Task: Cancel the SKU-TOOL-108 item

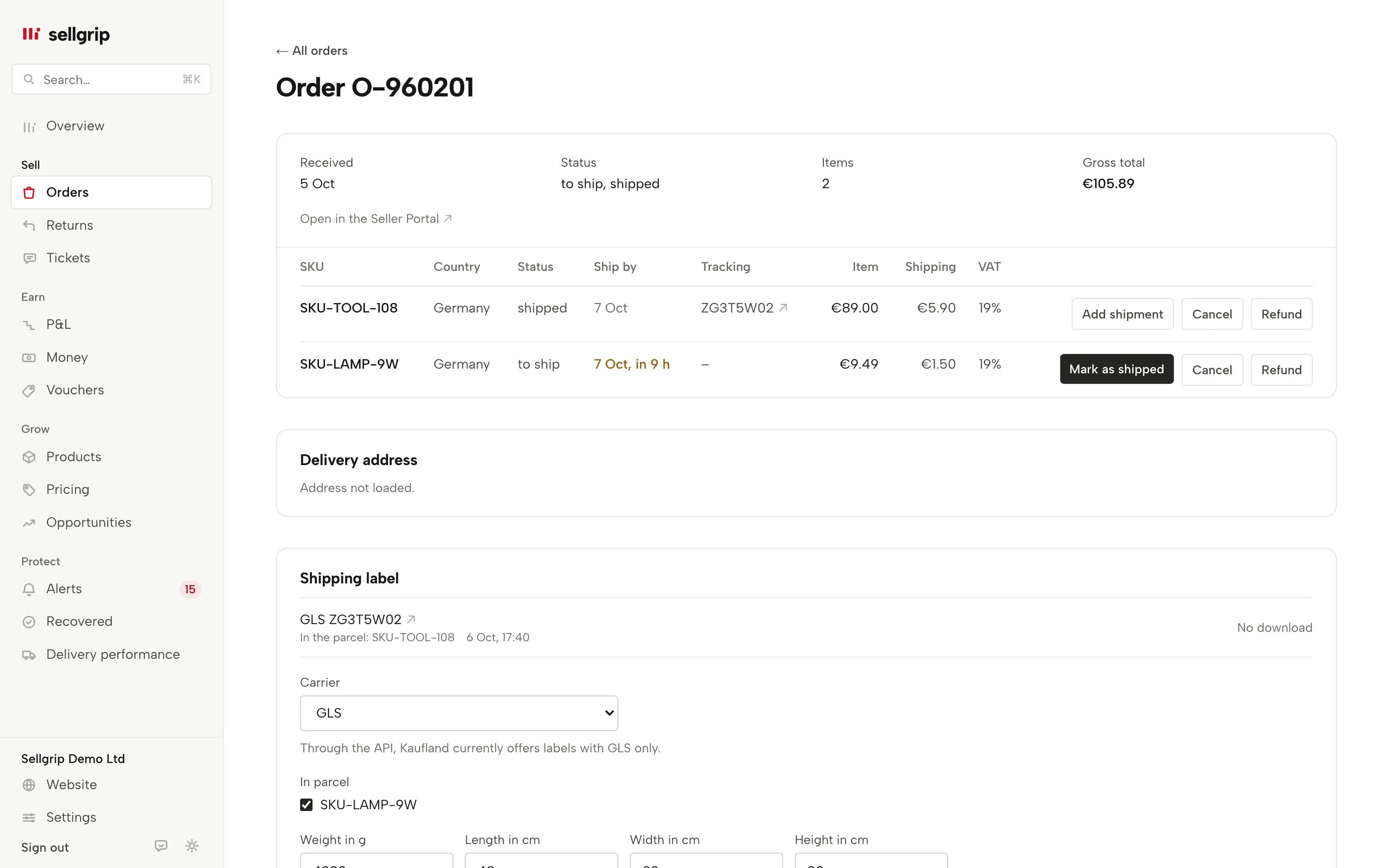Action: coord(1212,314)
